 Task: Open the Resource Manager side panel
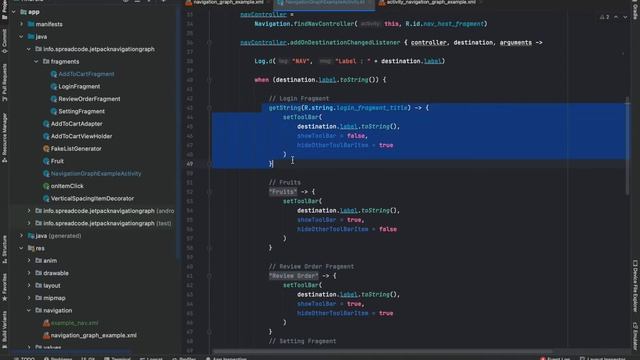click(x=4, y=138)
